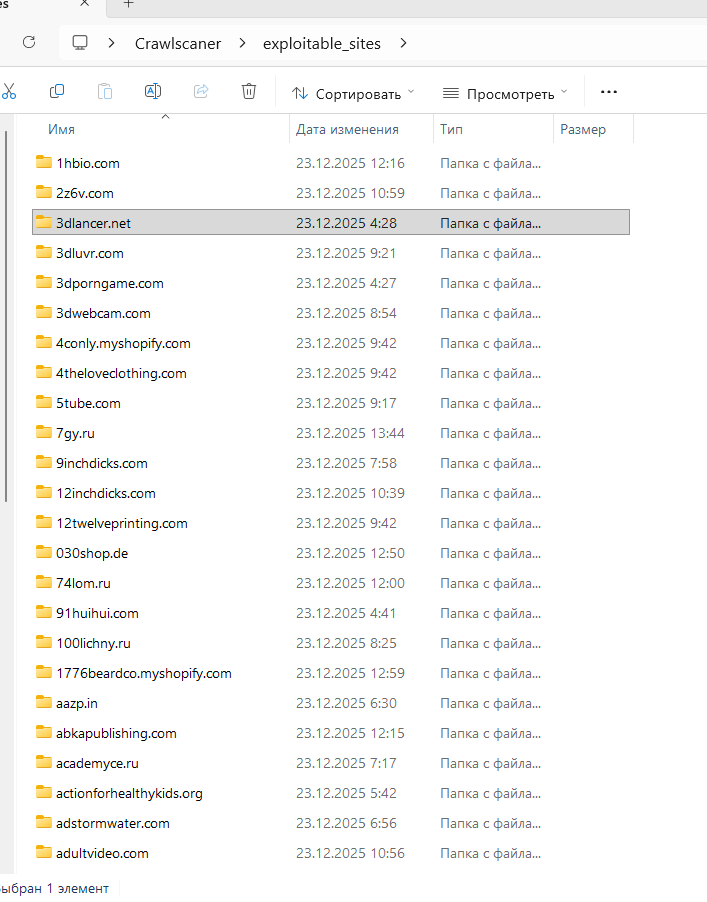This screenshot has height=902, width=707.
Task: Click date 23.12.2025 13:44 cell
Action: 350,433
